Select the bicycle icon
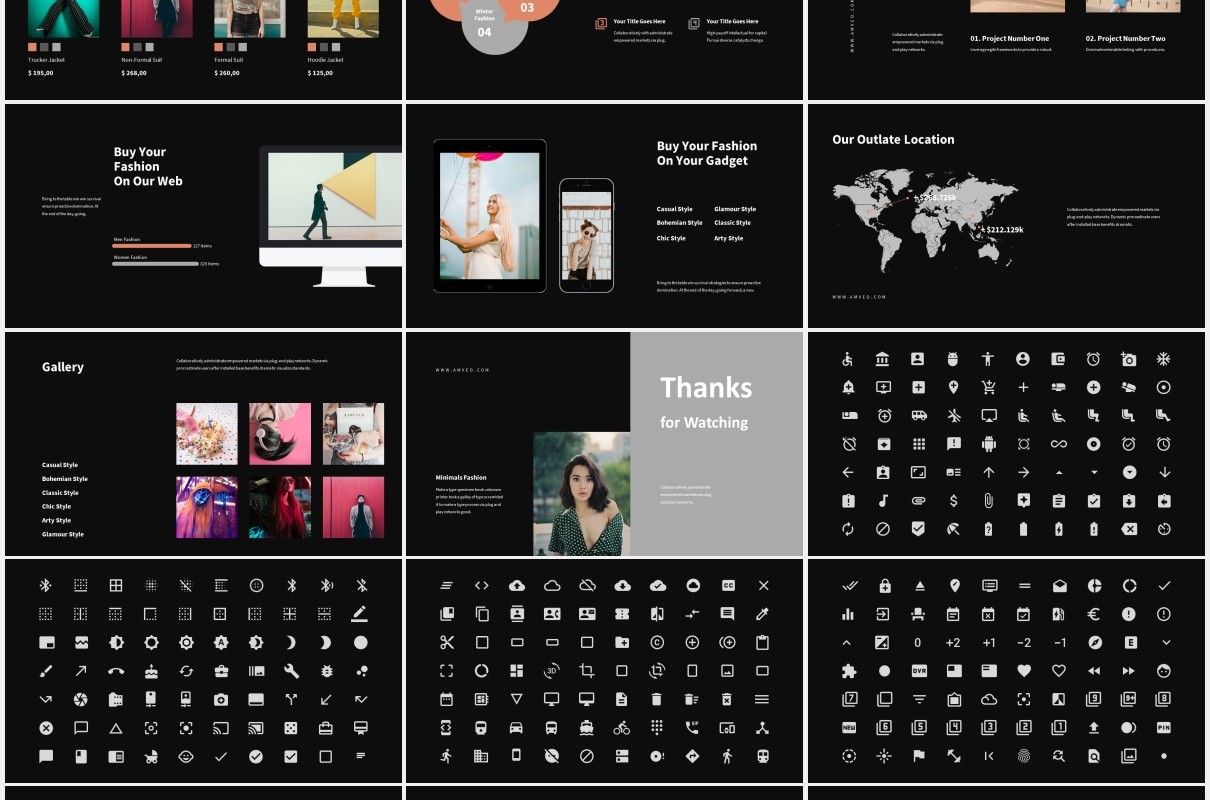Screen dimensions: 1210x800 [622, 728]
